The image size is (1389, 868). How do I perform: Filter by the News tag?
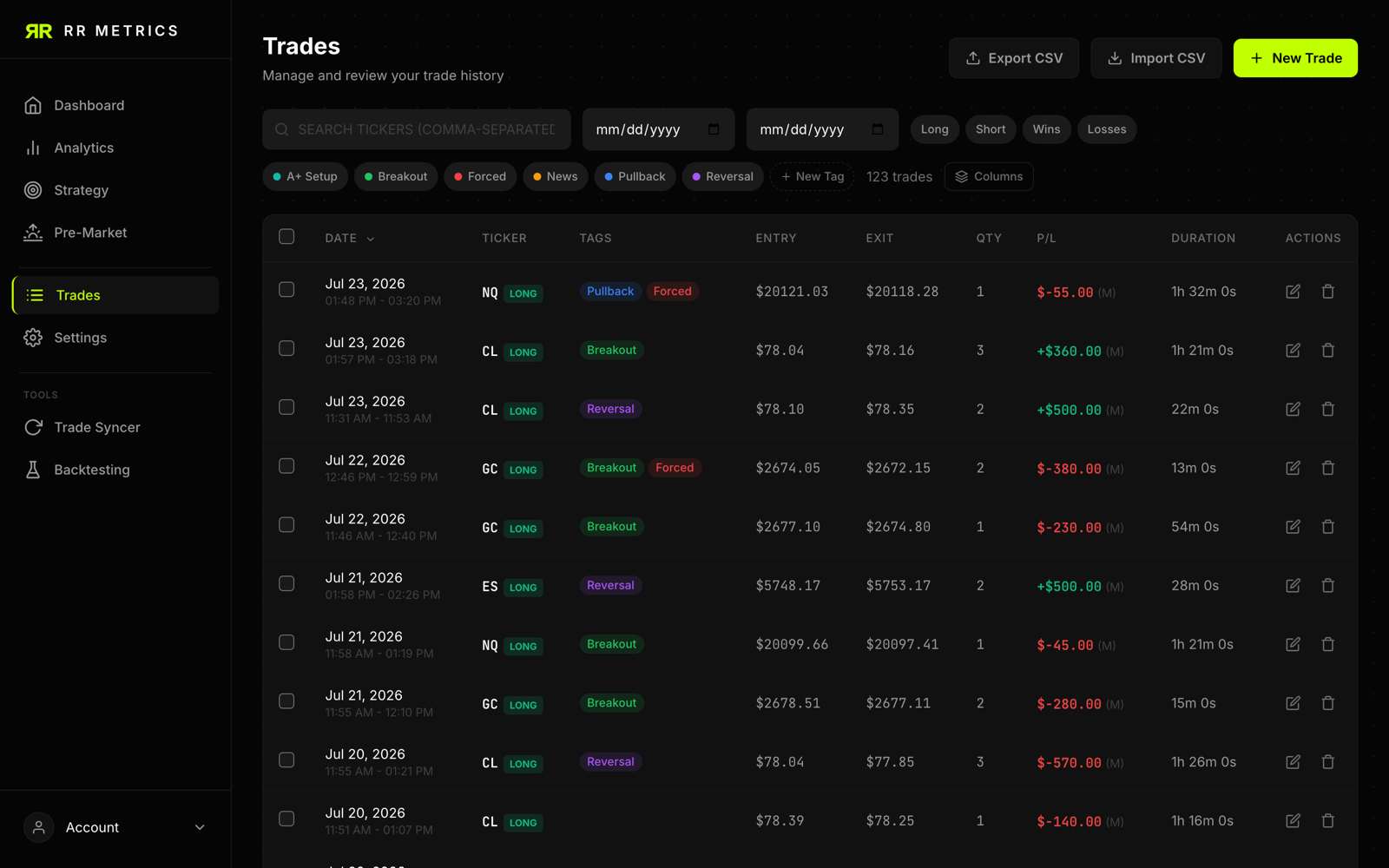click(556, 176)
